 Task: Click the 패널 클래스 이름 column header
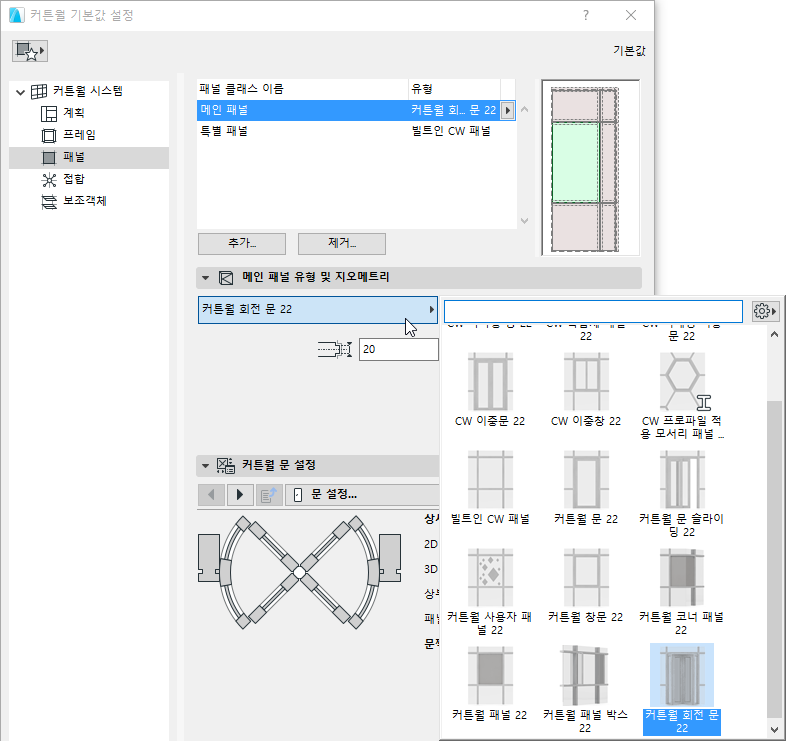click(302, 89)
